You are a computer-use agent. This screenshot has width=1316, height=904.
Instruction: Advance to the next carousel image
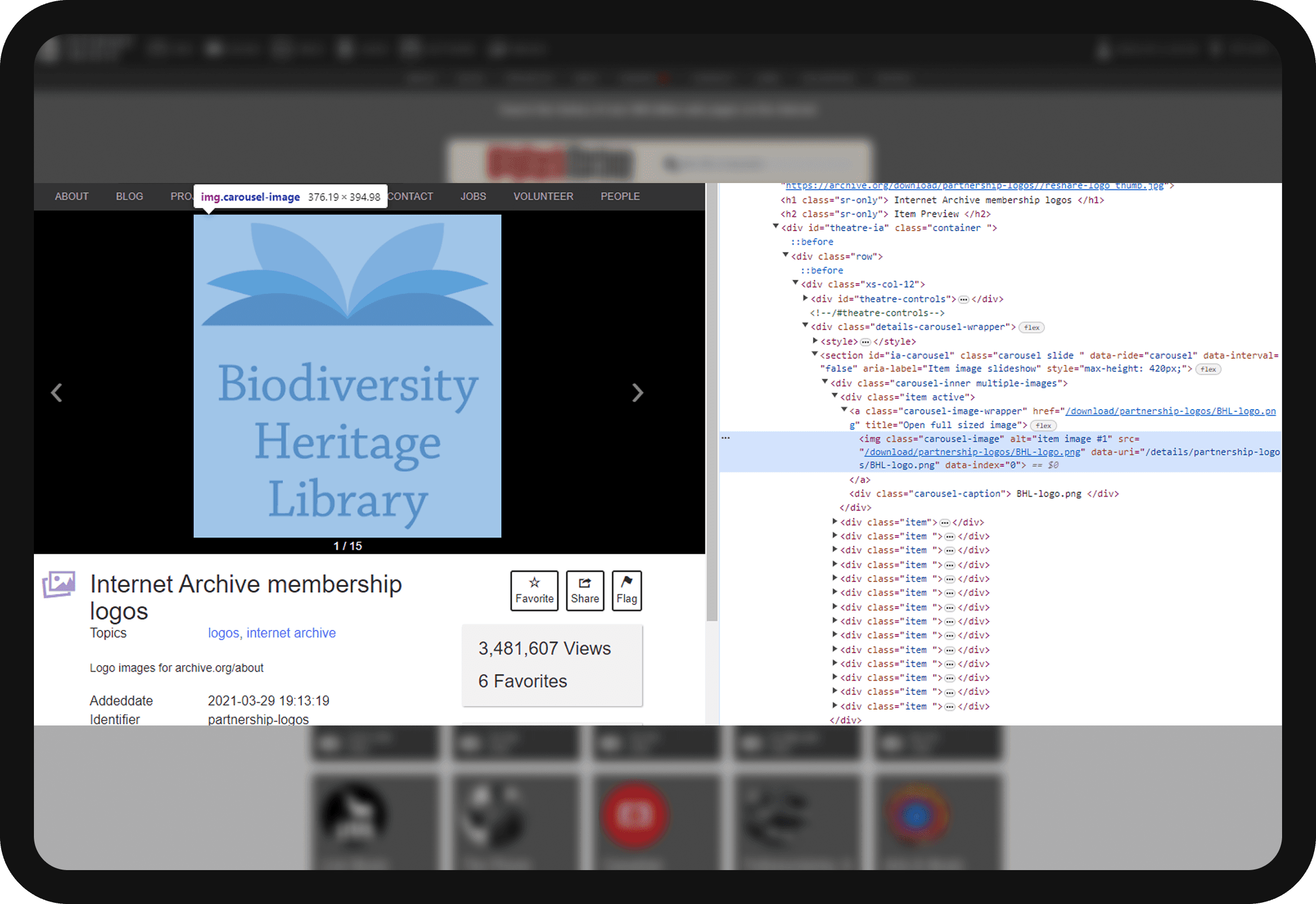[638, 393]
